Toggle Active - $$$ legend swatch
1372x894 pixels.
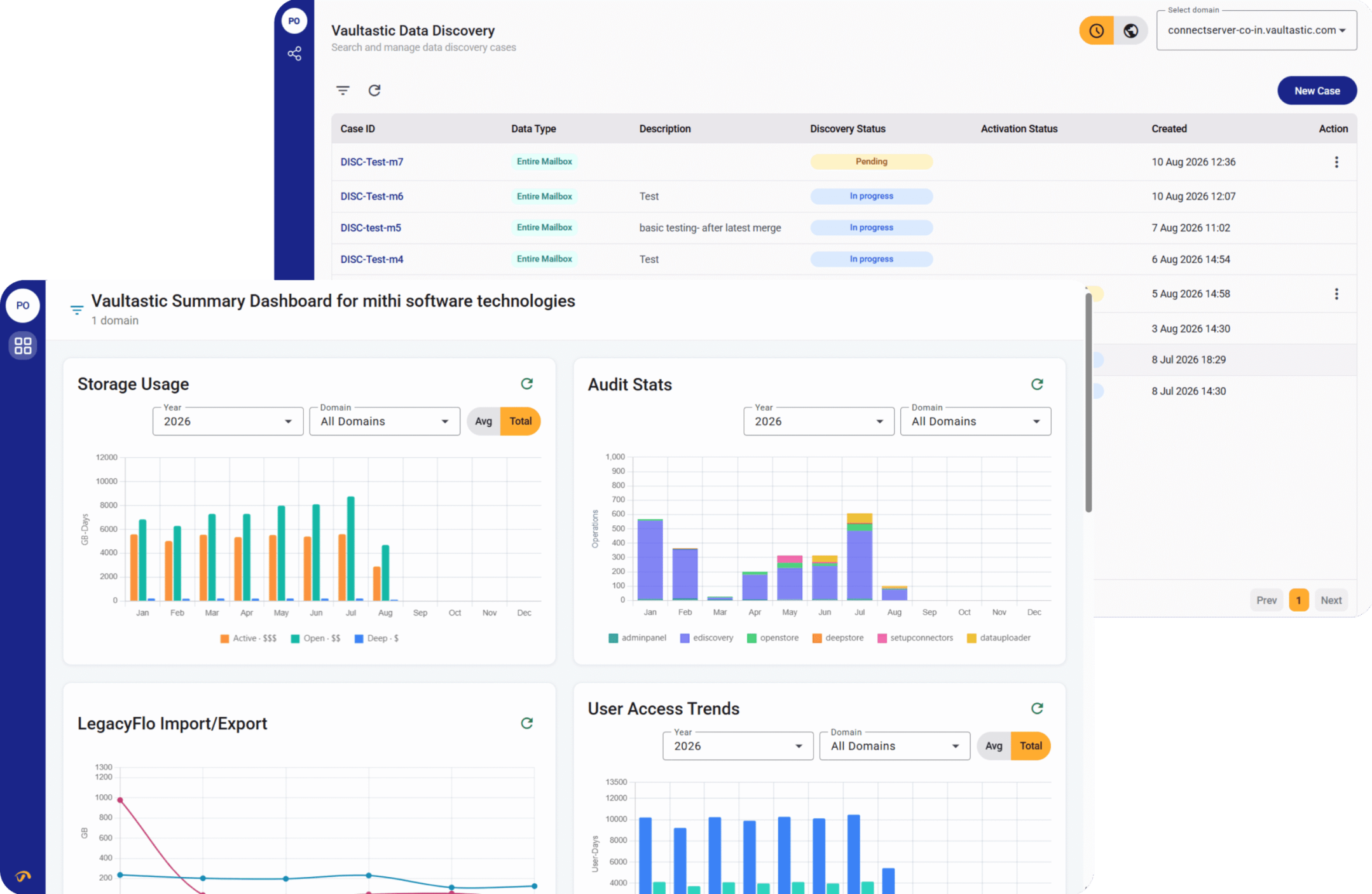(x=224, y=638)
